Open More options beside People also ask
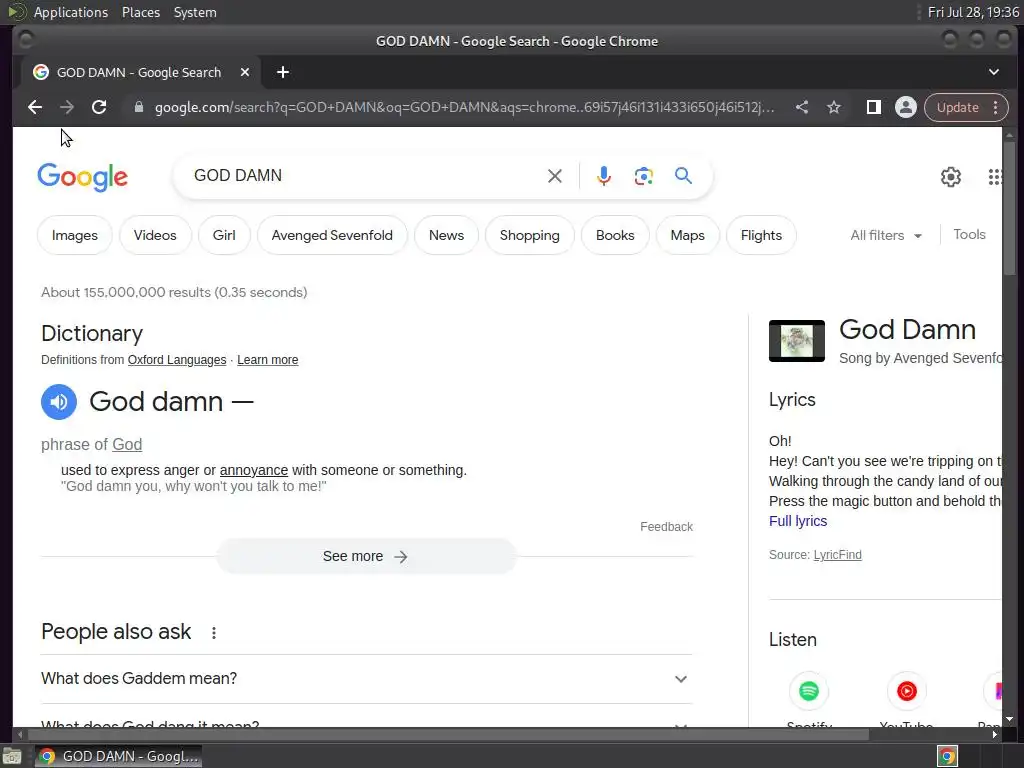This screenshot has width=1024, height=768. coord(214,632)
